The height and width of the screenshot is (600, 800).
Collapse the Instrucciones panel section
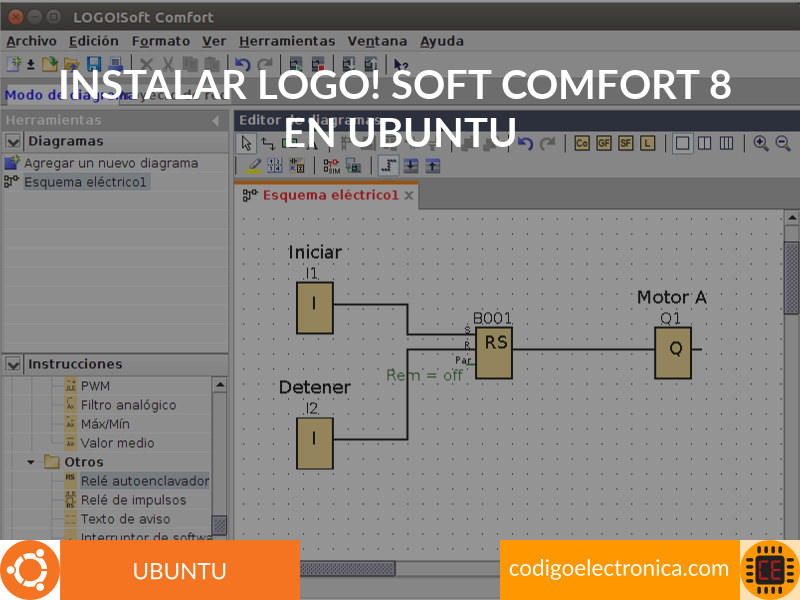pos(13,364)
